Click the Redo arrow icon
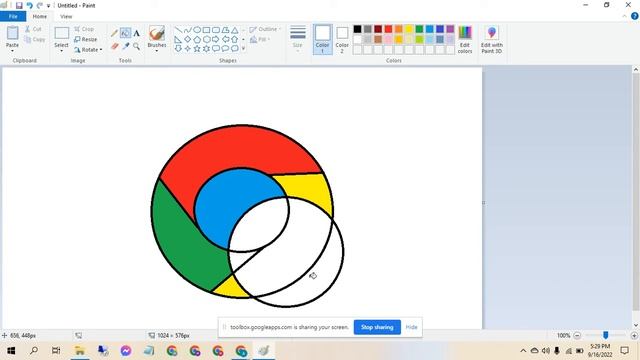Viewport: 640px width, 360px height. [x=40, y=5]
